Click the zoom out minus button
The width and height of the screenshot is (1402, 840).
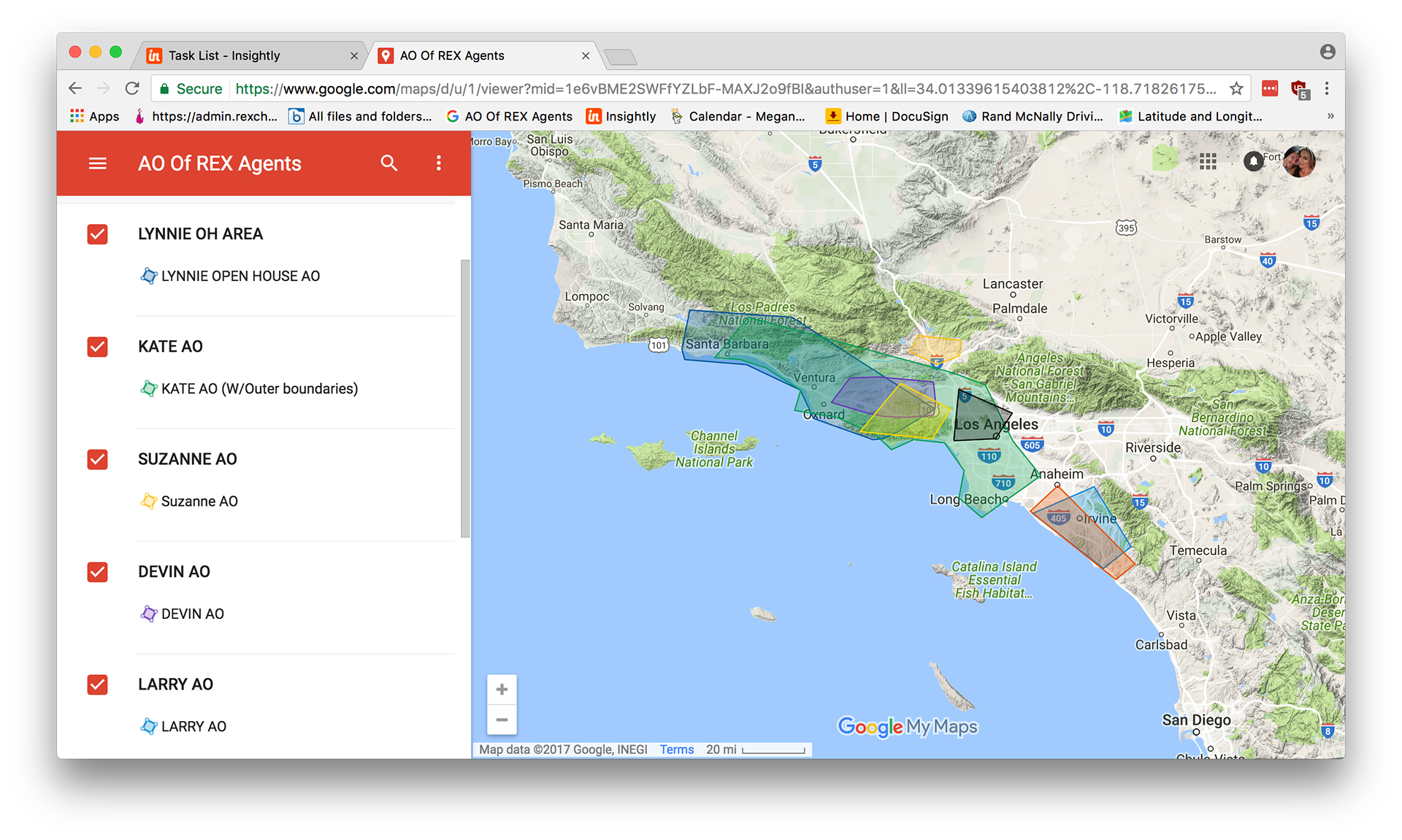[502, 720]
